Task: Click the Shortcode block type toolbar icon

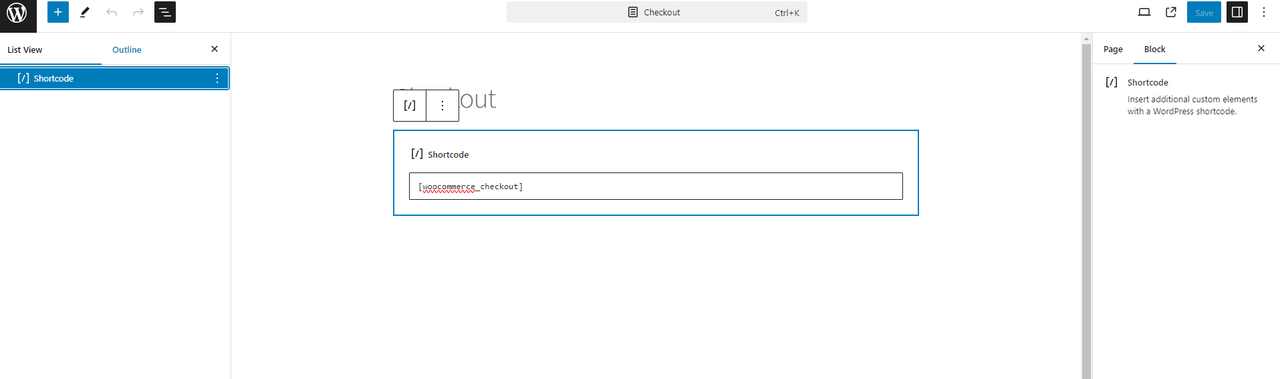Action: (x=409, y=105)
